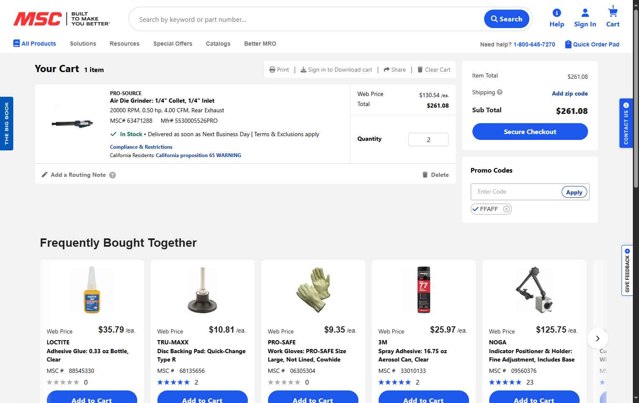639x403 pixels.
Task: Open the Special Offers menu
Action: 172,44
